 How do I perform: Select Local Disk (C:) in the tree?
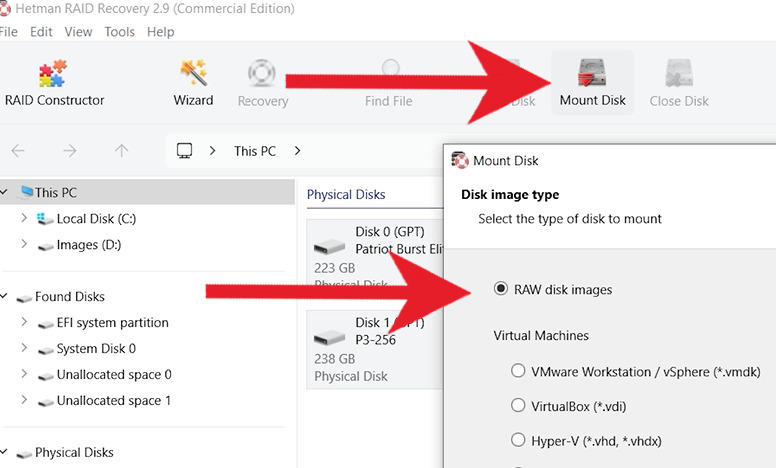[96, 218]
